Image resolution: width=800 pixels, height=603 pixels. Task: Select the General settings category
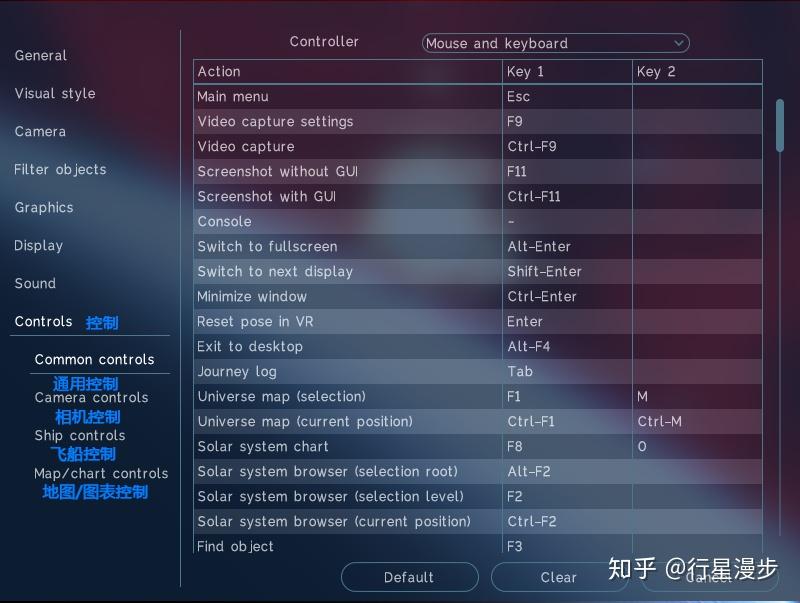(41, 55)
